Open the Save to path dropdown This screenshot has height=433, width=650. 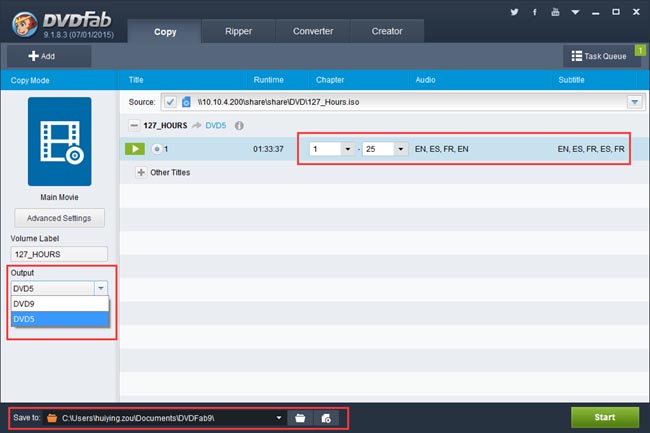coord(279,418)
